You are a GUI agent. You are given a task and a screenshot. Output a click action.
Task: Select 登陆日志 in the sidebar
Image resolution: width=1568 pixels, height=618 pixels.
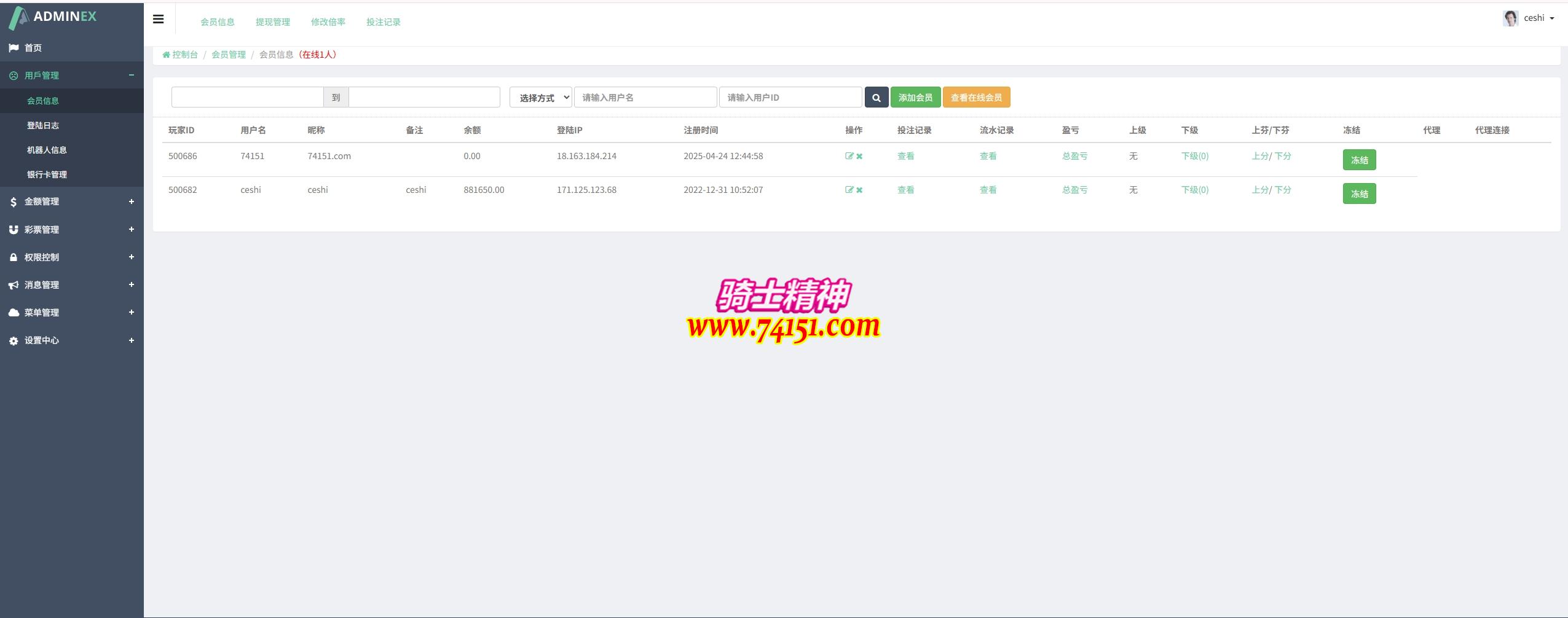click(x=43, y=125)
